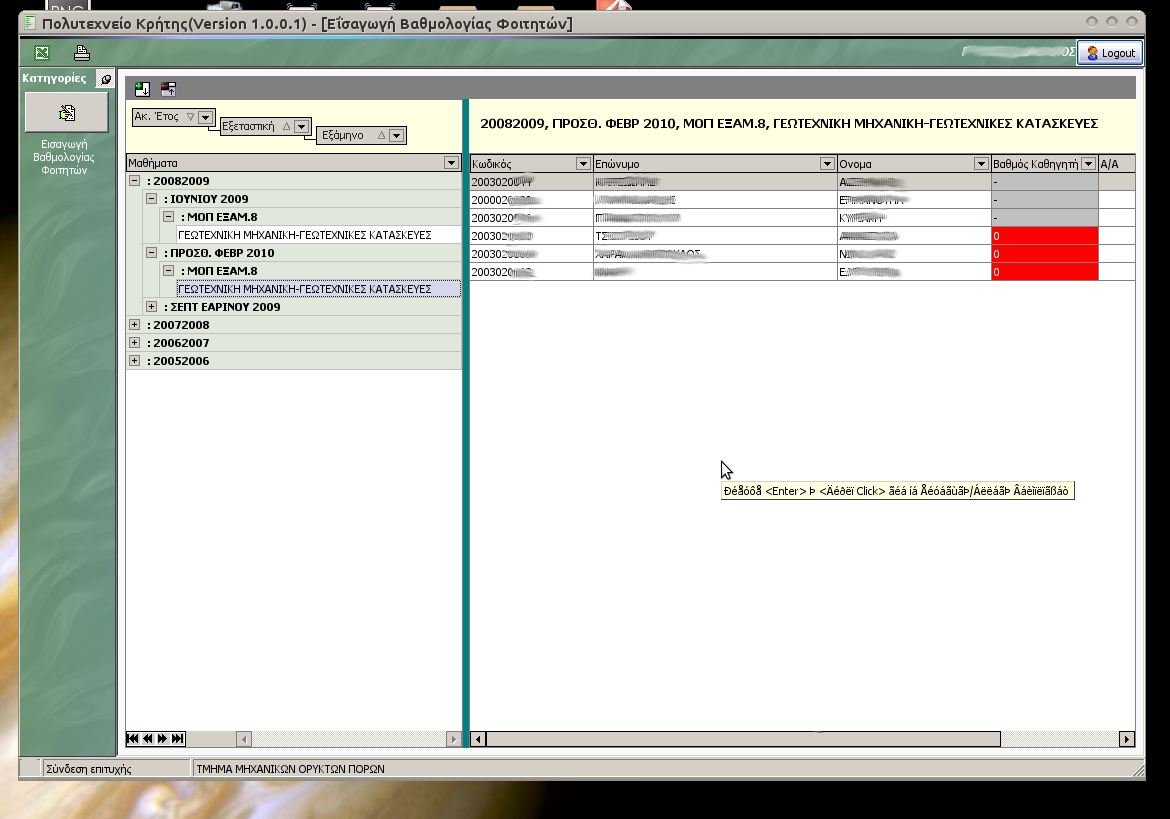Jump to last record with navigator arrow
Image resolution: width=1170 pixels, height=819 pixels.
178,739
